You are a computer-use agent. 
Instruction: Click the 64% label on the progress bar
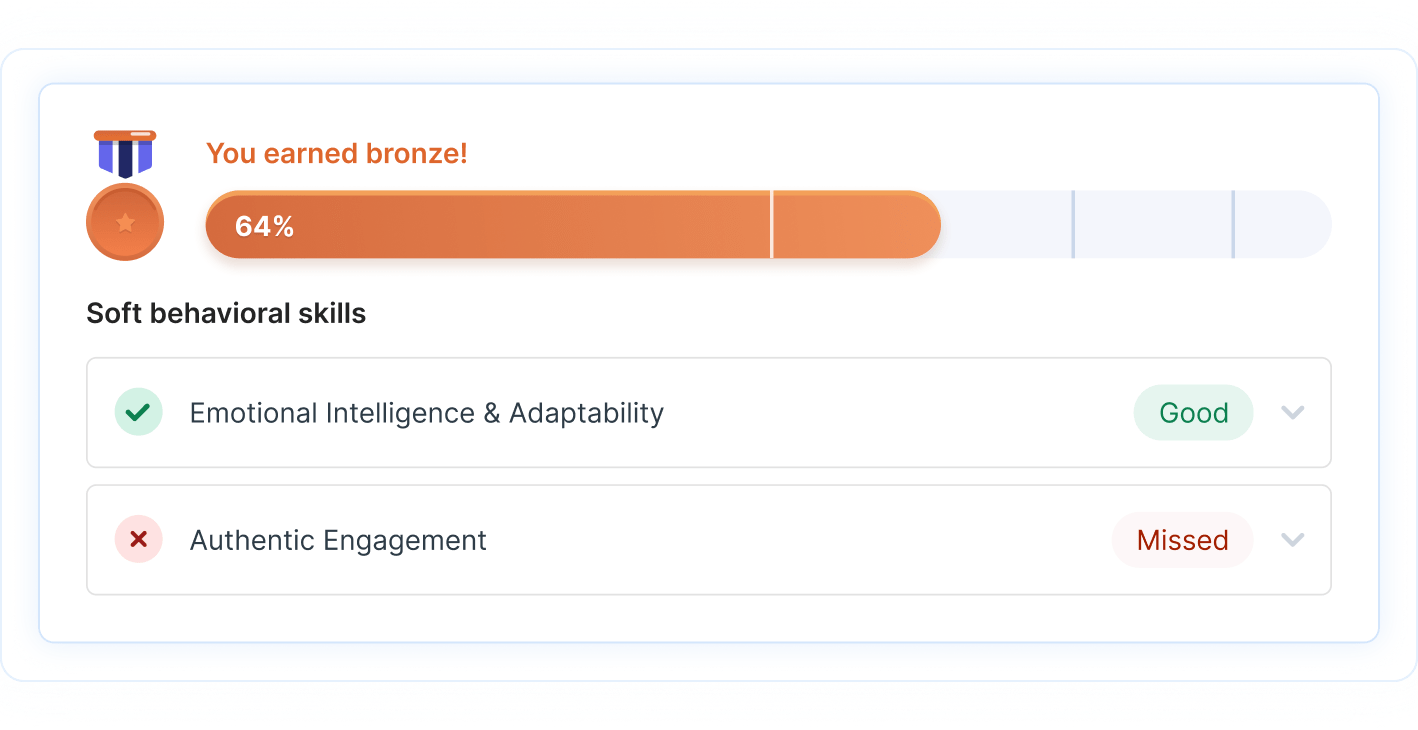click(264, 226)
